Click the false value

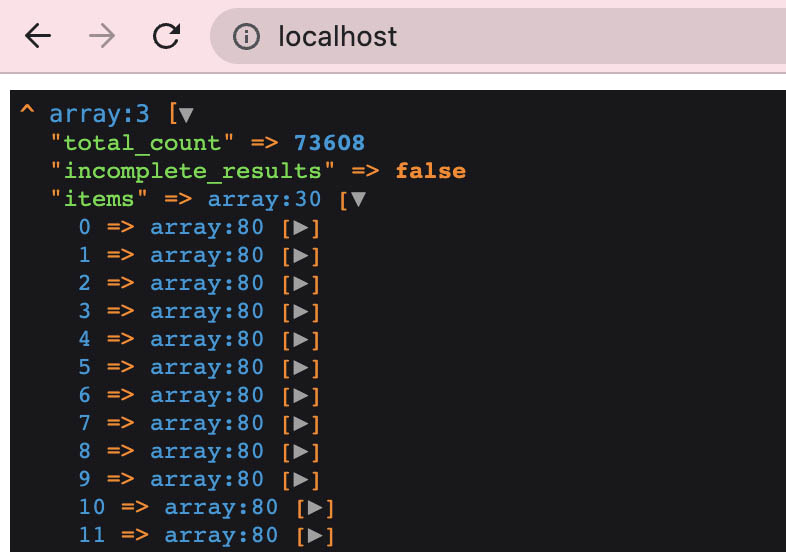431,171
